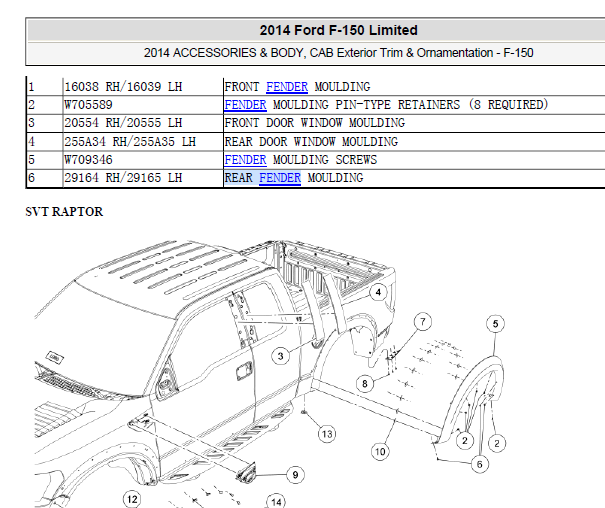
Task: Click item number 6 table cell
Action: coord(45,178)
